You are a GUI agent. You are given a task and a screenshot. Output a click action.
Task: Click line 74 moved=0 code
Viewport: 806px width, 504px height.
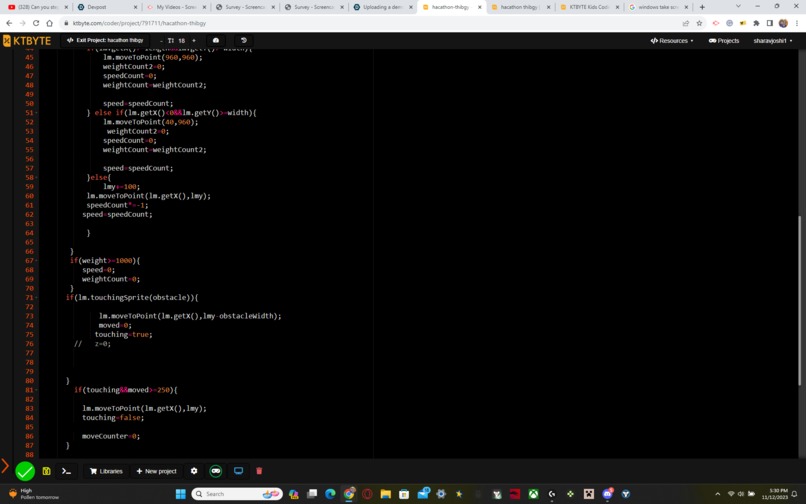click(x=115, y=326)
